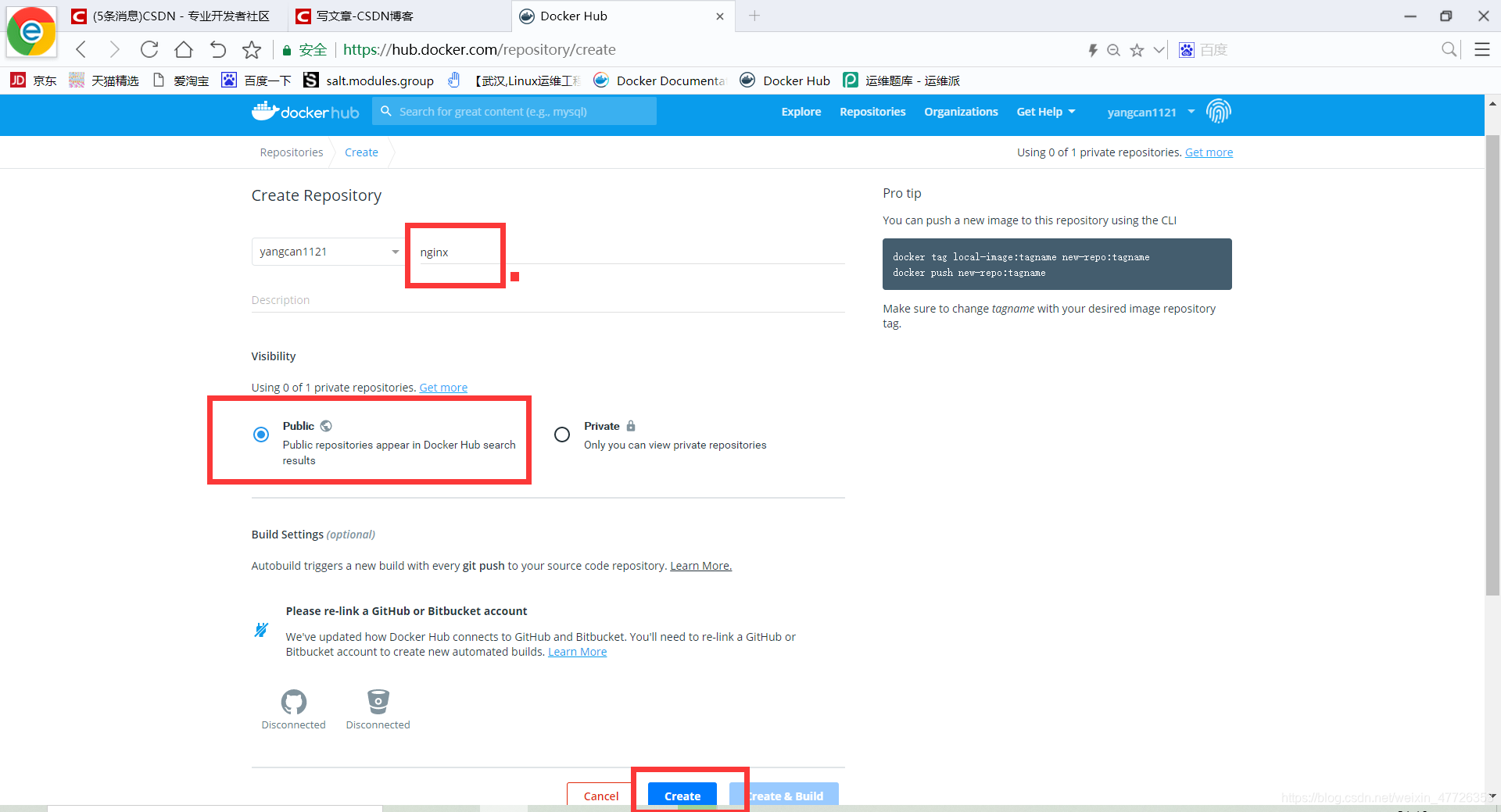Image resolution: width=1501 pixels, height=812 pixels.
Task: Click the page vertical scrollbar thumb
Action: [x=1492, y=365]
